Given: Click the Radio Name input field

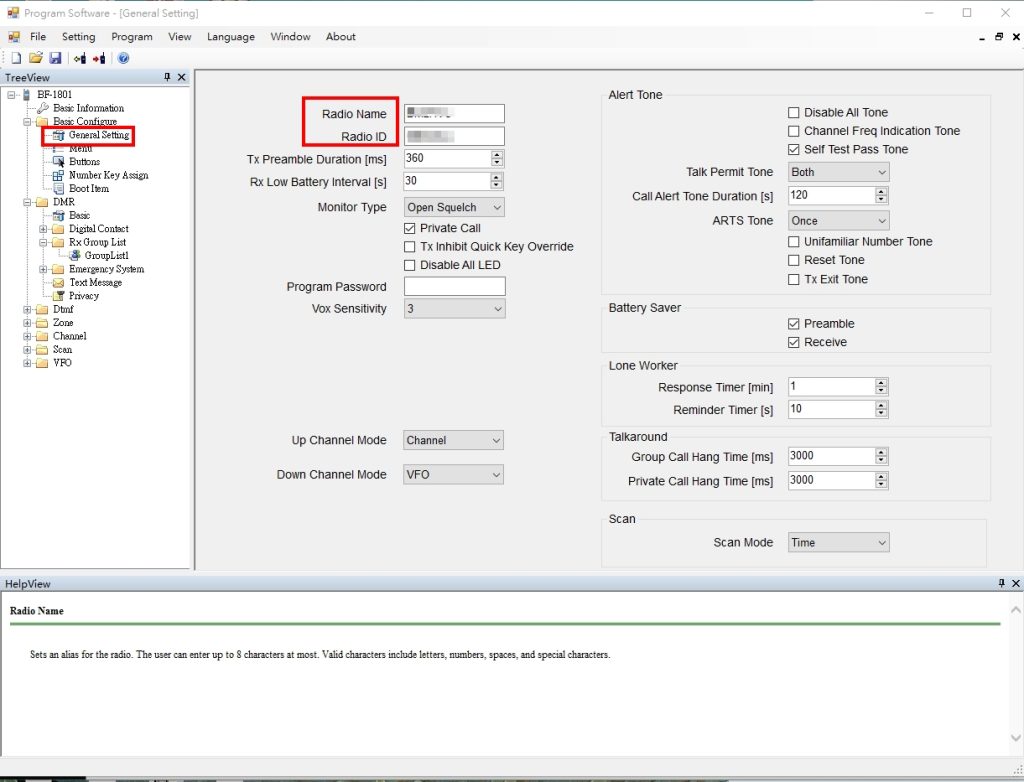Looking at the screenshot, I should [455, 113].
